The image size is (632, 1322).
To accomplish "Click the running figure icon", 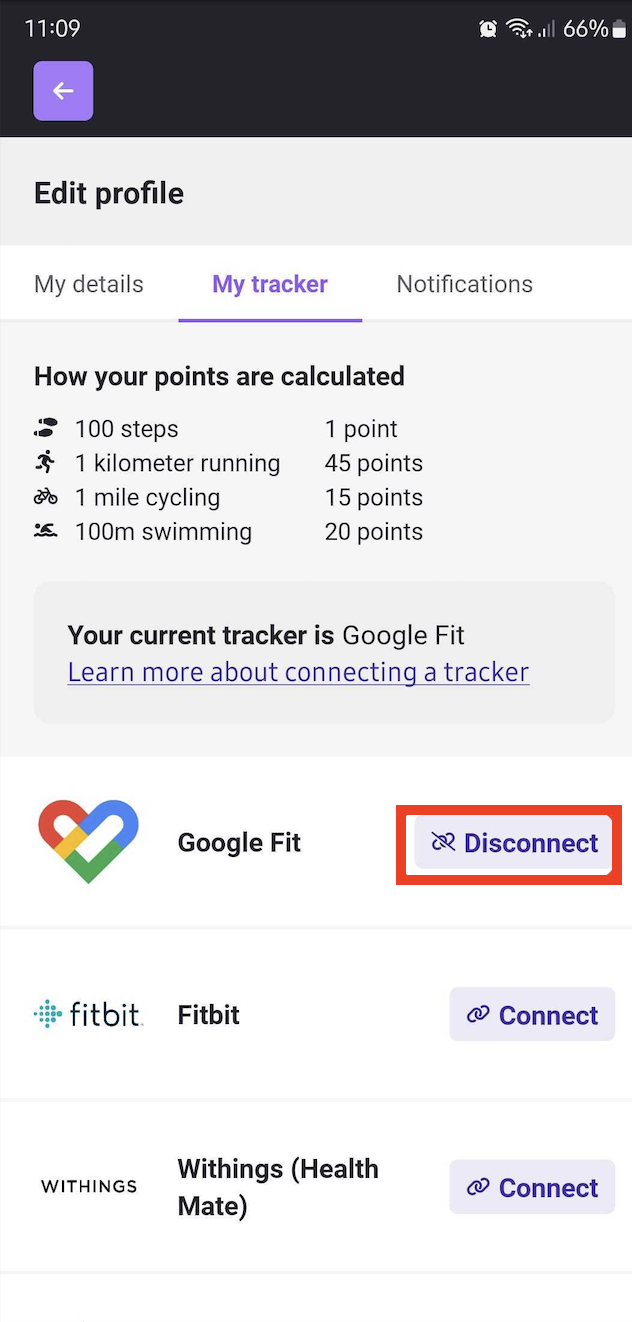I will point(45,462).
